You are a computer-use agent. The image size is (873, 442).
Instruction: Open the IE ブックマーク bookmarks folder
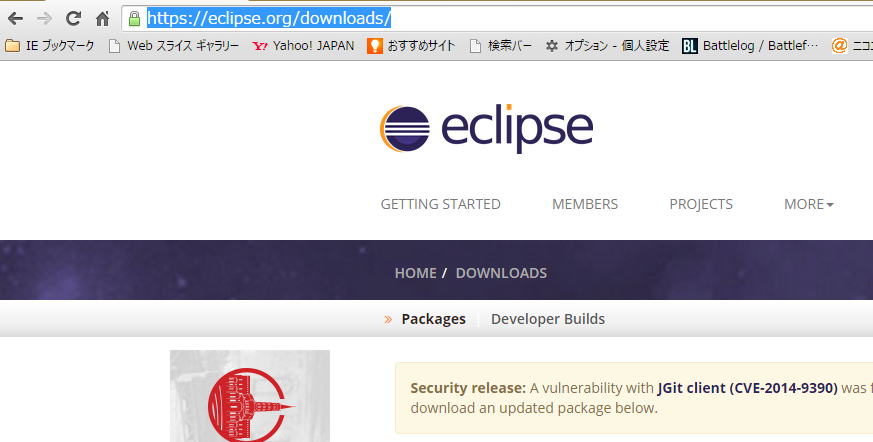click(x=50, y=46)
